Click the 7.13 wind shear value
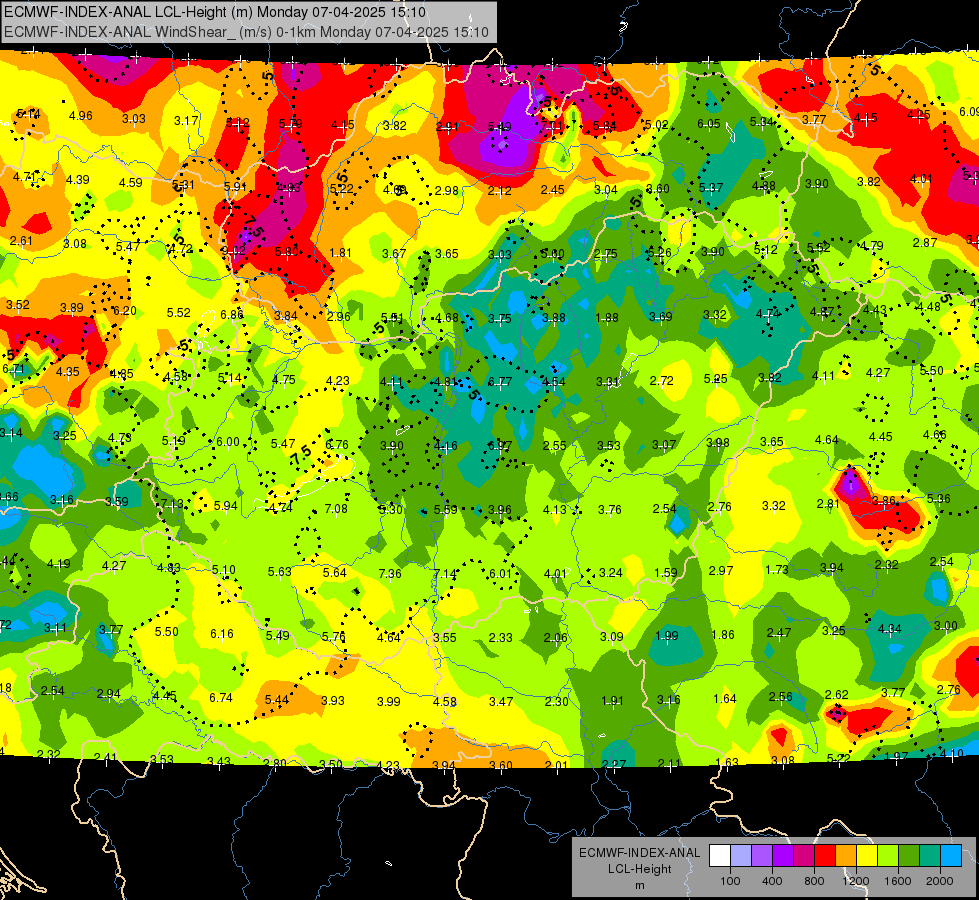Screen dimensions: 979x900 tap(172, 504)
